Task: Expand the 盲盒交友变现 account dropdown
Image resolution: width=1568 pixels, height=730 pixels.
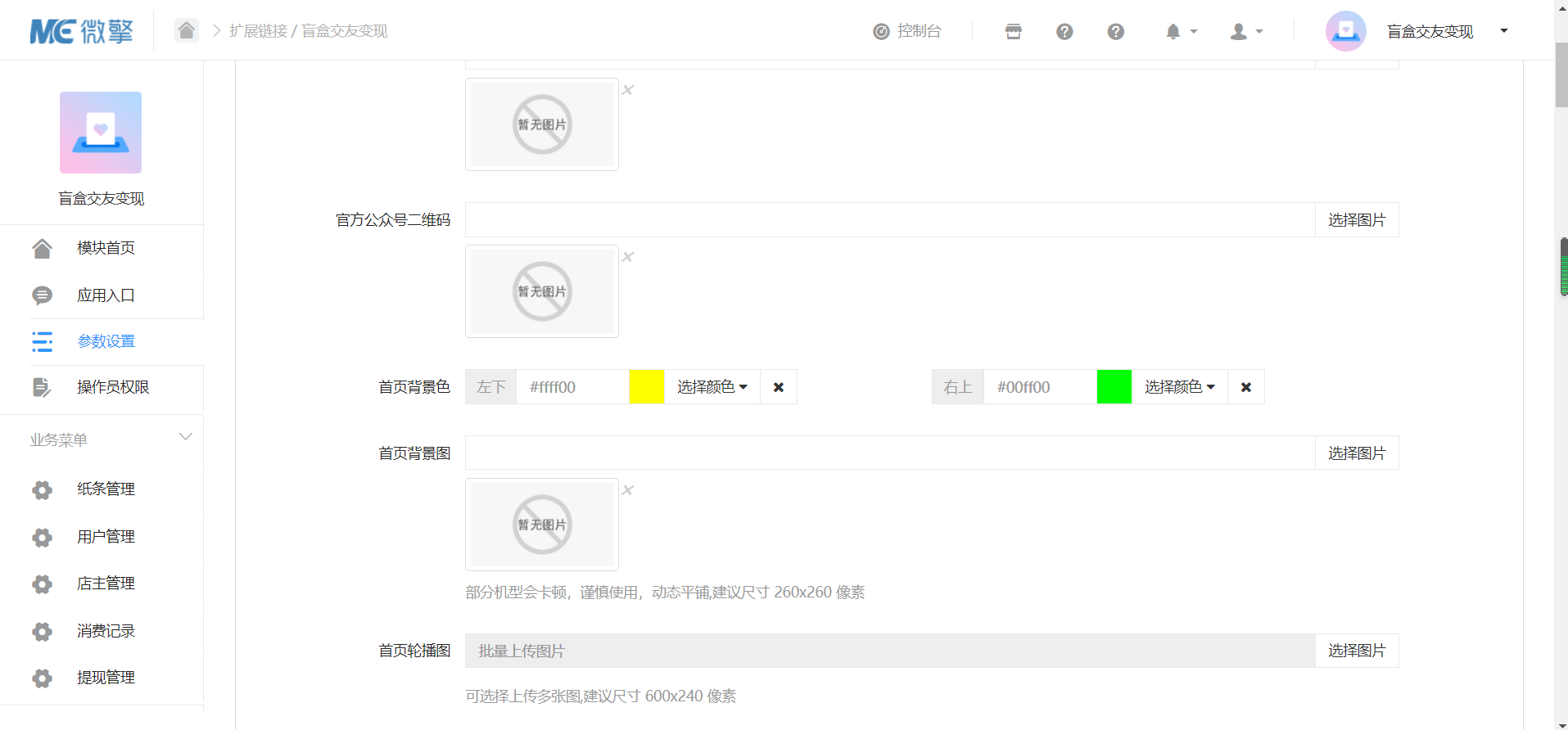Action: 1503,31
